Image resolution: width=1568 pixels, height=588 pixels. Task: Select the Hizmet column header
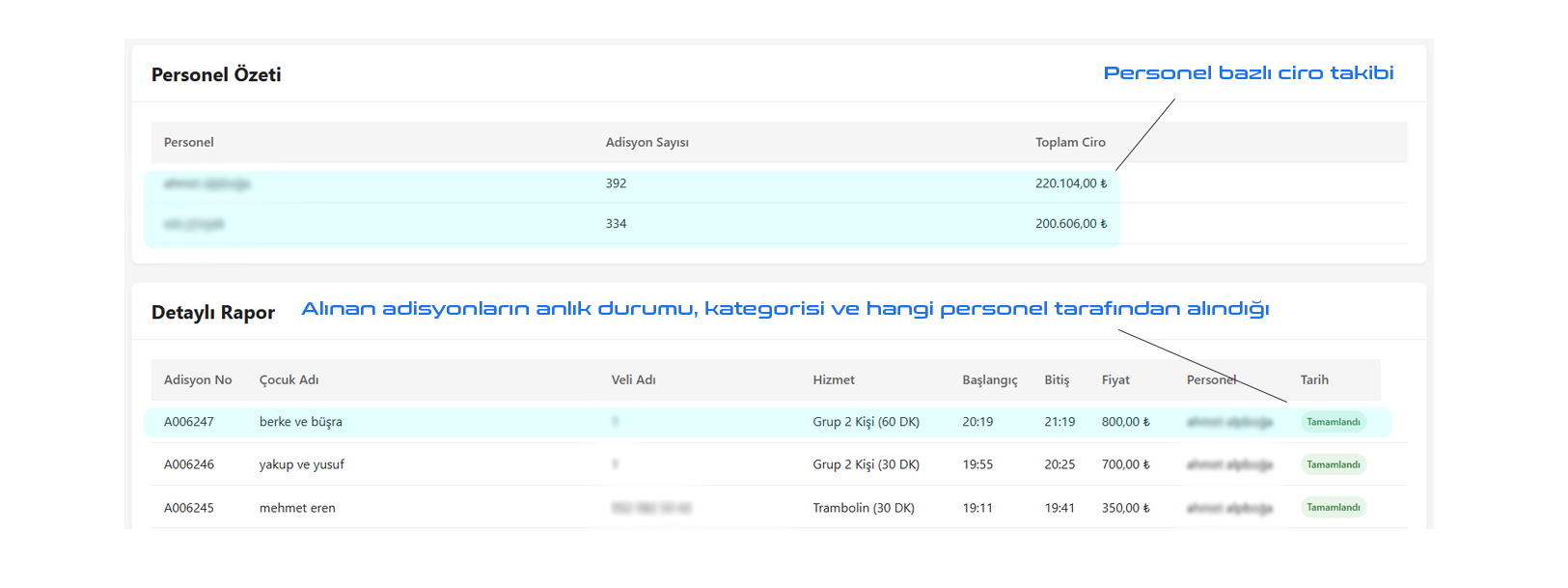click(x=834, y=380)
